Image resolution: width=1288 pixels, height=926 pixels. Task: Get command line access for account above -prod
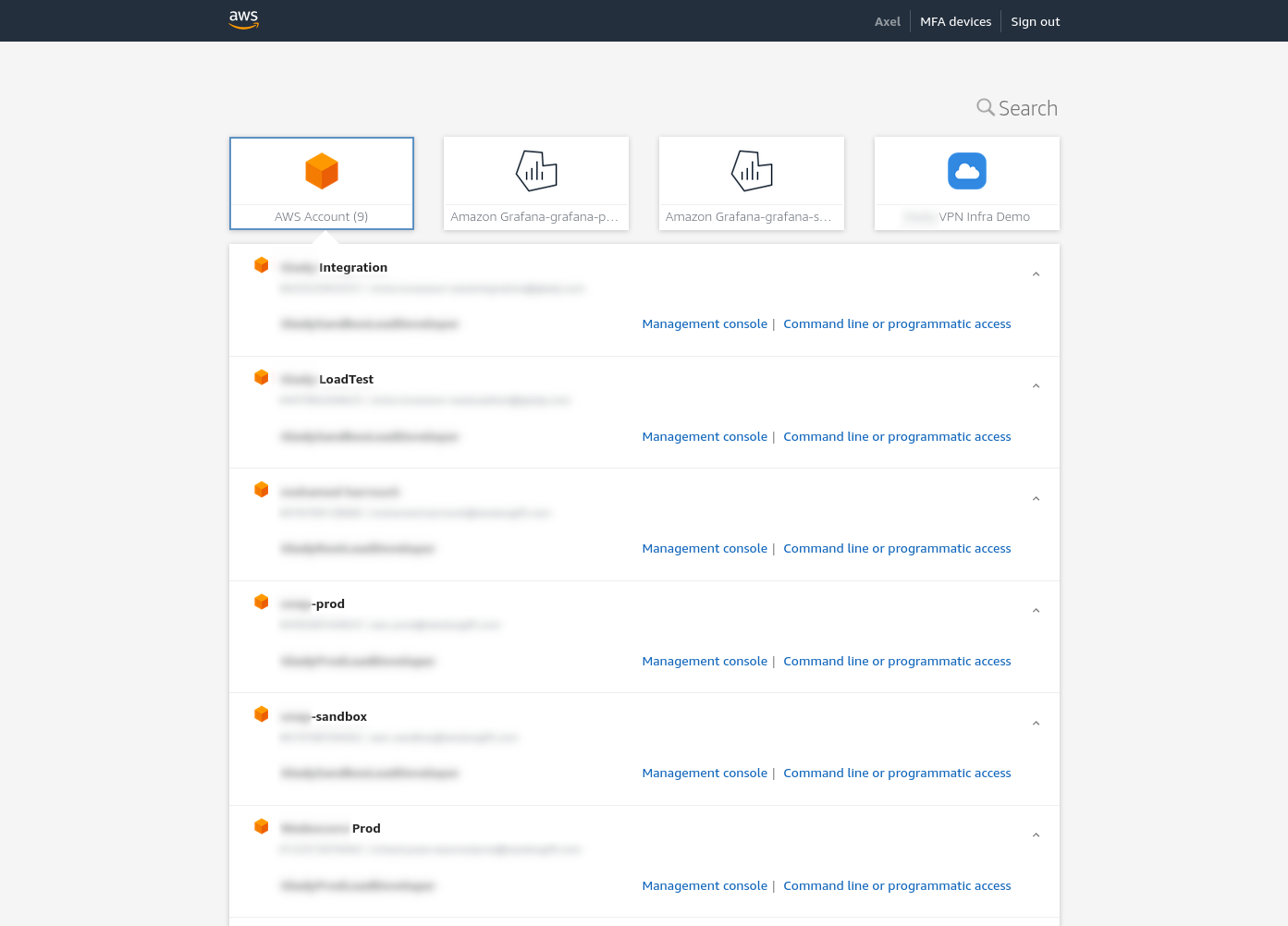897,549
